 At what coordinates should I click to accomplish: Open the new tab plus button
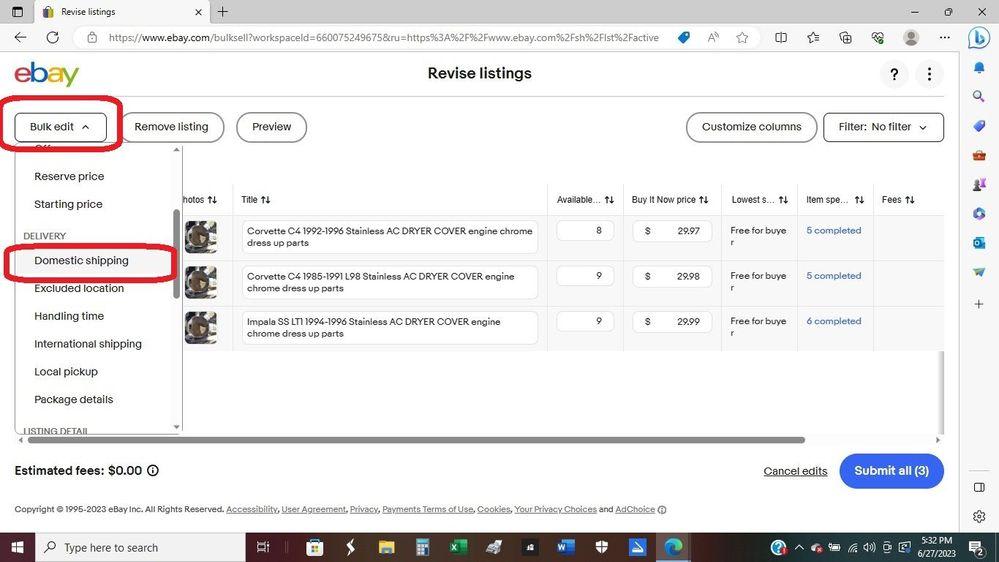tap(222, 11)
